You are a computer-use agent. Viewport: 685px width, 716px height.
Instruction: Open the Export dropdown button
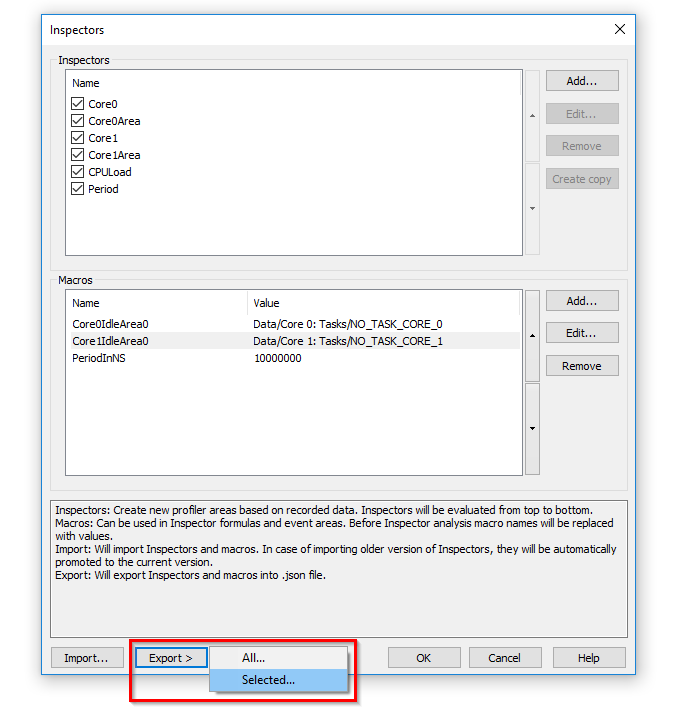pyautogui.click(x=171, y=658)
